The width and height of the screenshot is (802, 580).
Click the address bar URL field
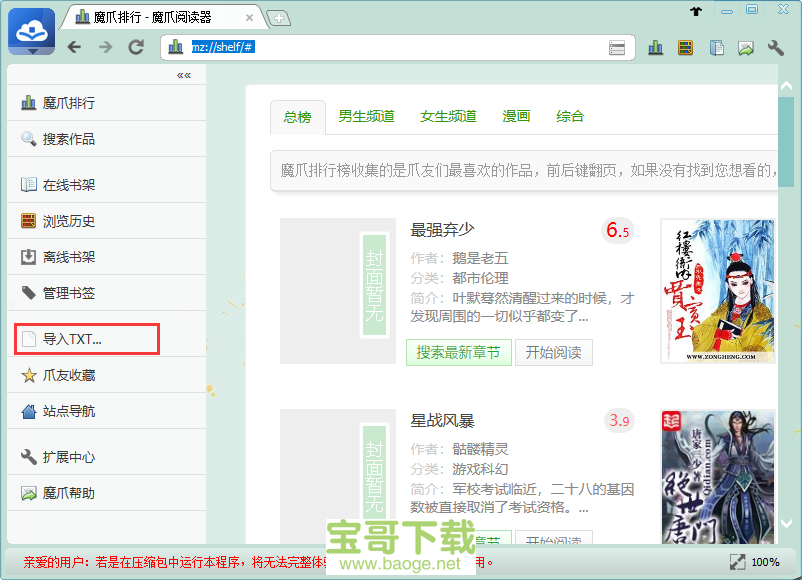400,47
